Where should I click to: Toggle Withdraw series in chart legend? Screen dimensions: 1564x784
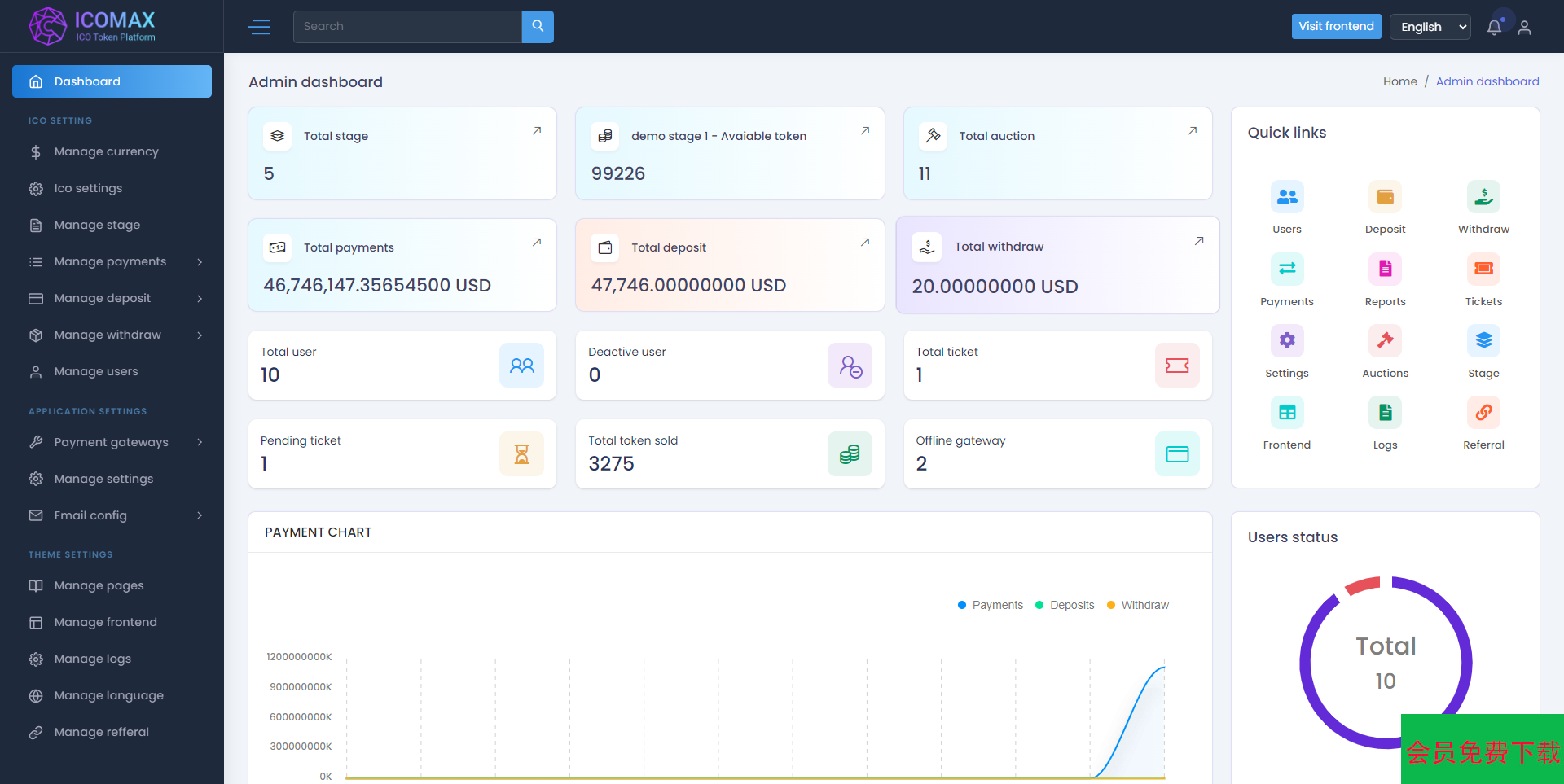(1138, 605)
